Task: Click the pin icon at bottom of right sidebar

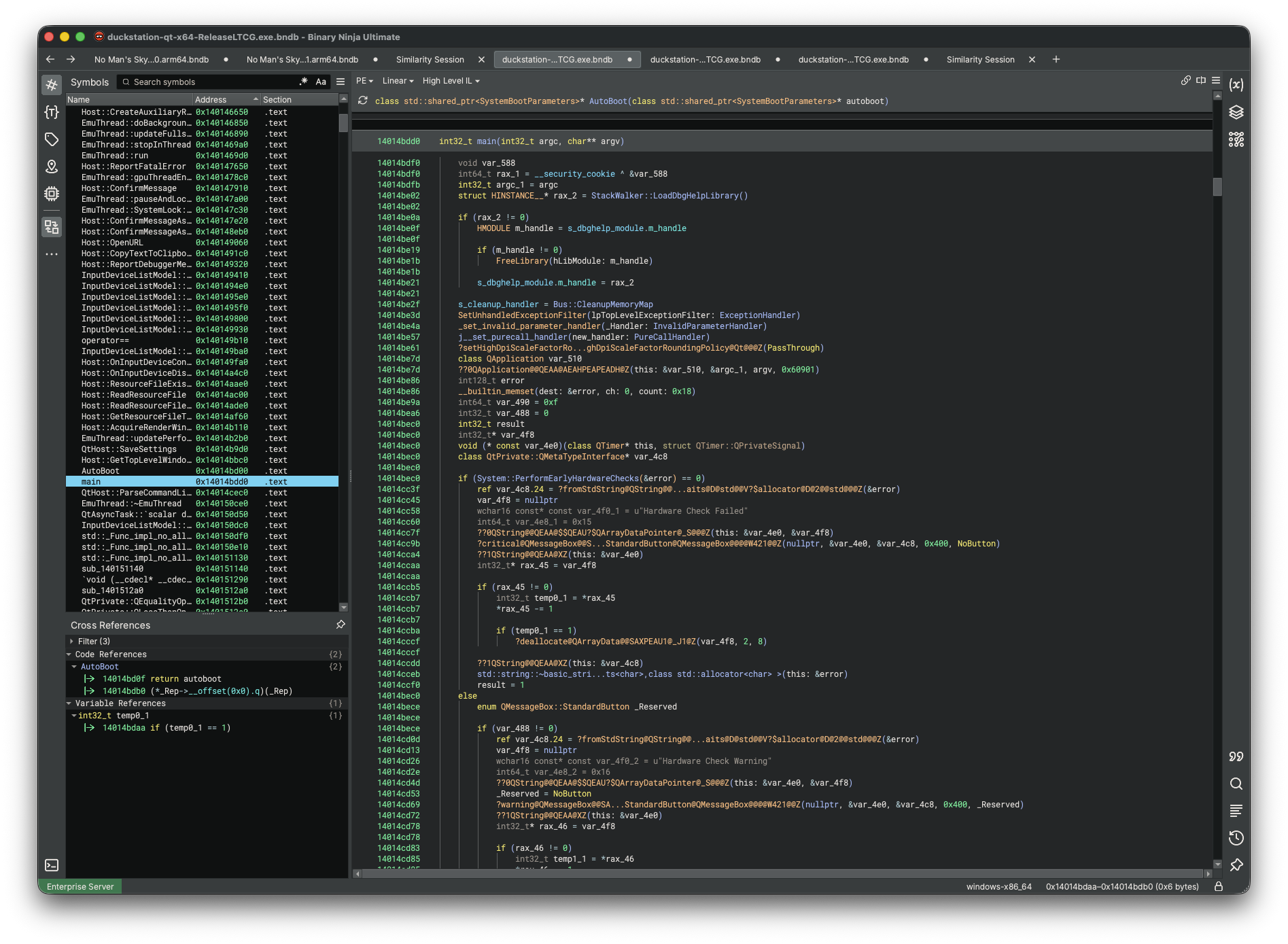Action: pyautogui.click(x=1236, y=865)
